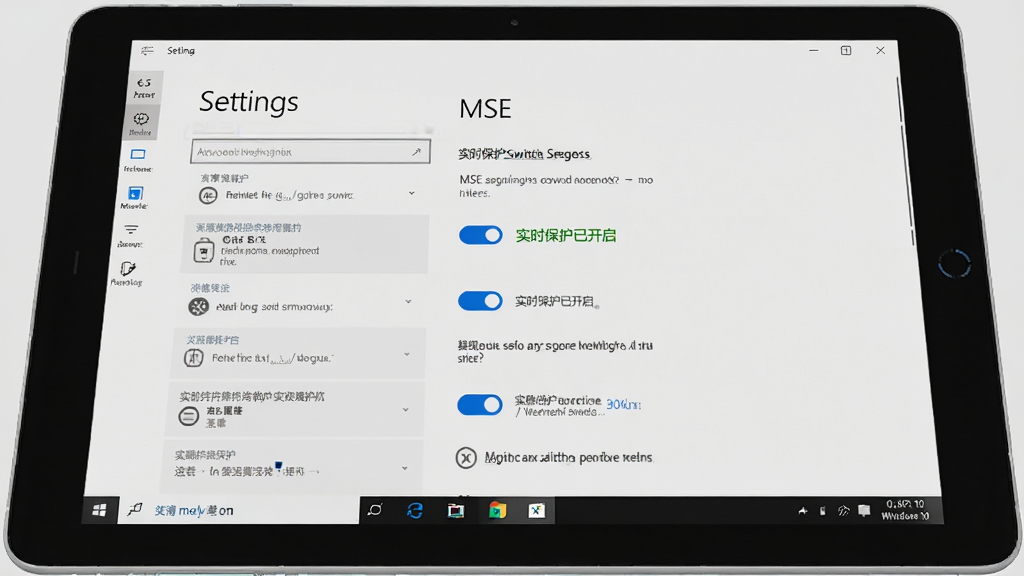Open the Windows Start button
The image size is (1024, 576).
pos(99,510)
